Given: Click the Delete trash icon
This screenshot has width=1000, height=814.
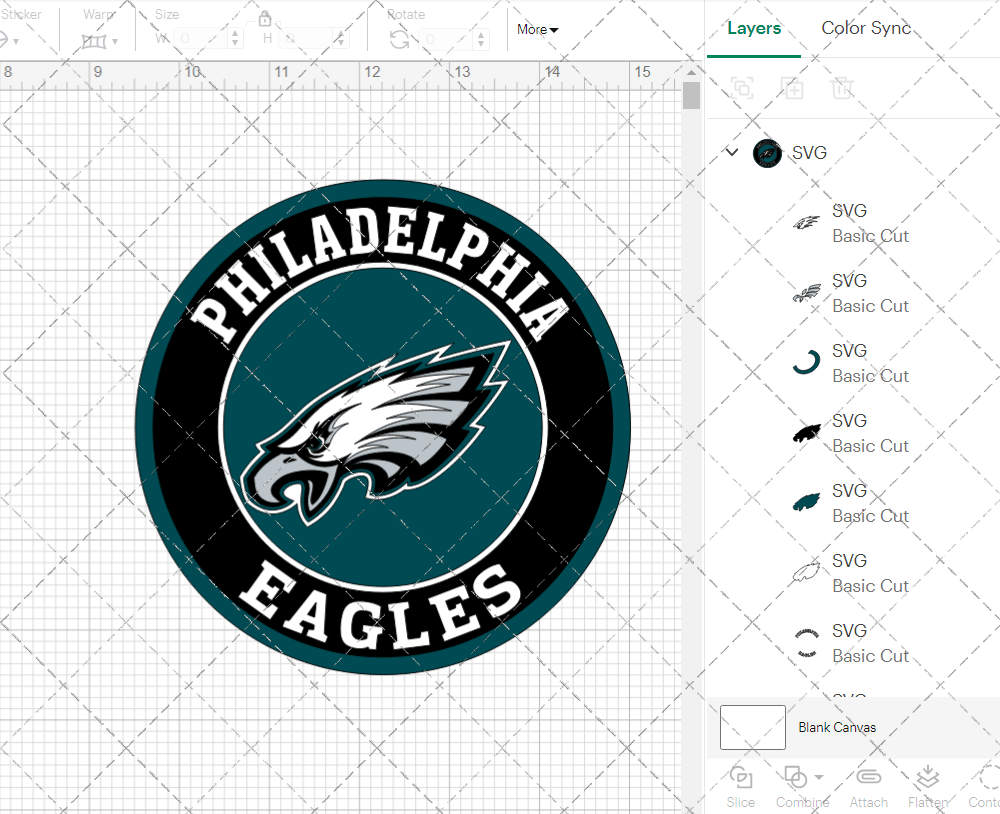Looking at the screenshot, I should (x=842, y=88).
